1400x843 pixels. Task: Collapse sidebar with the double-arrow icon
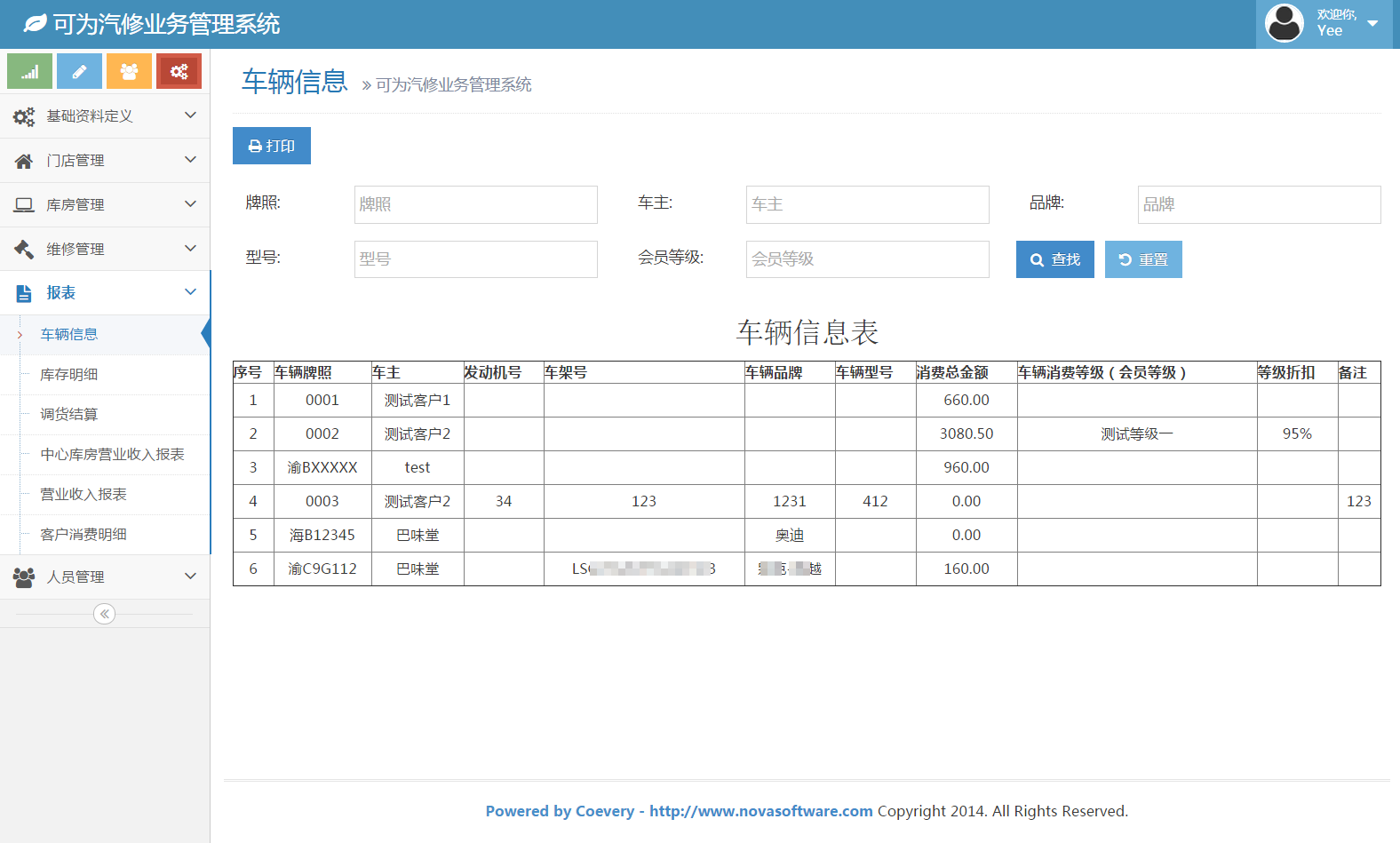[x=104, y=614]
